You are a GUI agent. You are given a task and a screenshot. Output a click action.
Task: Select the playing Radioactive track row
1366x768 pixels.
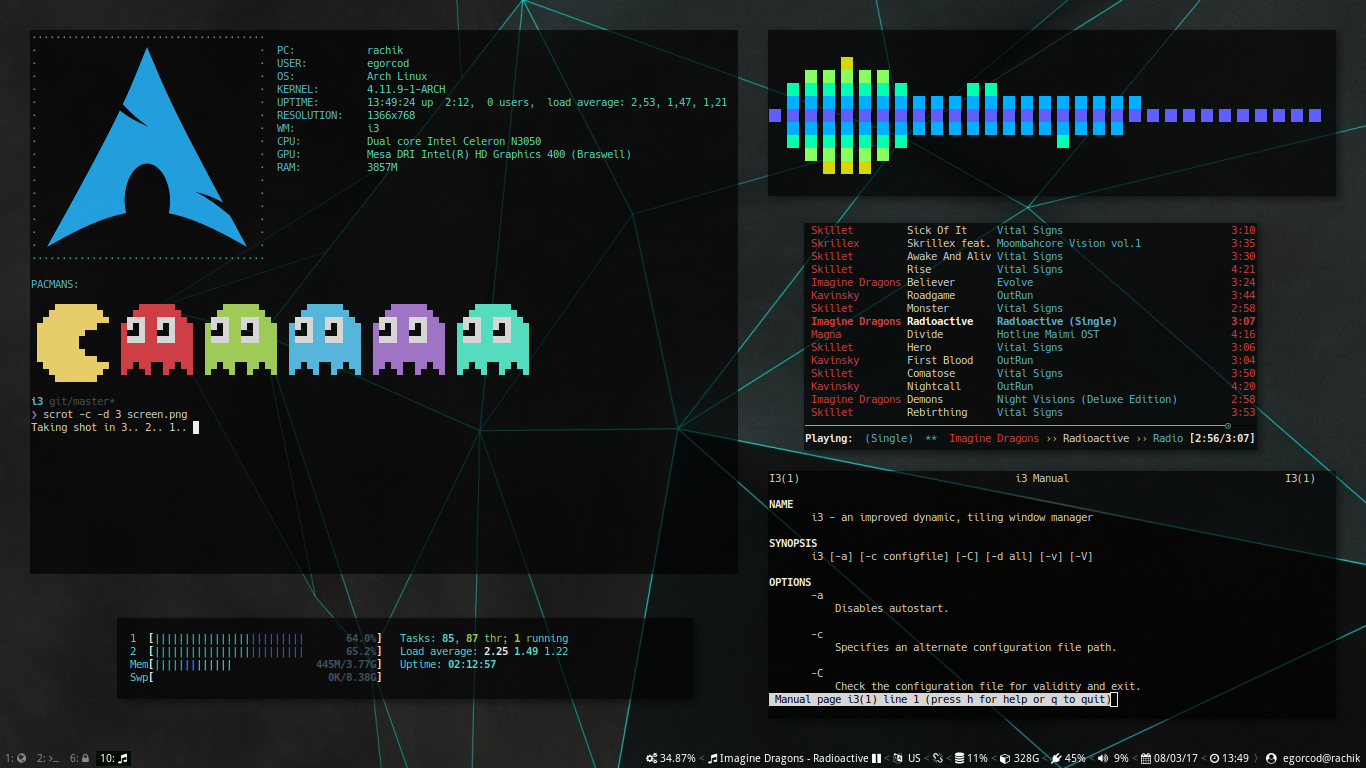click(1032, 321)
